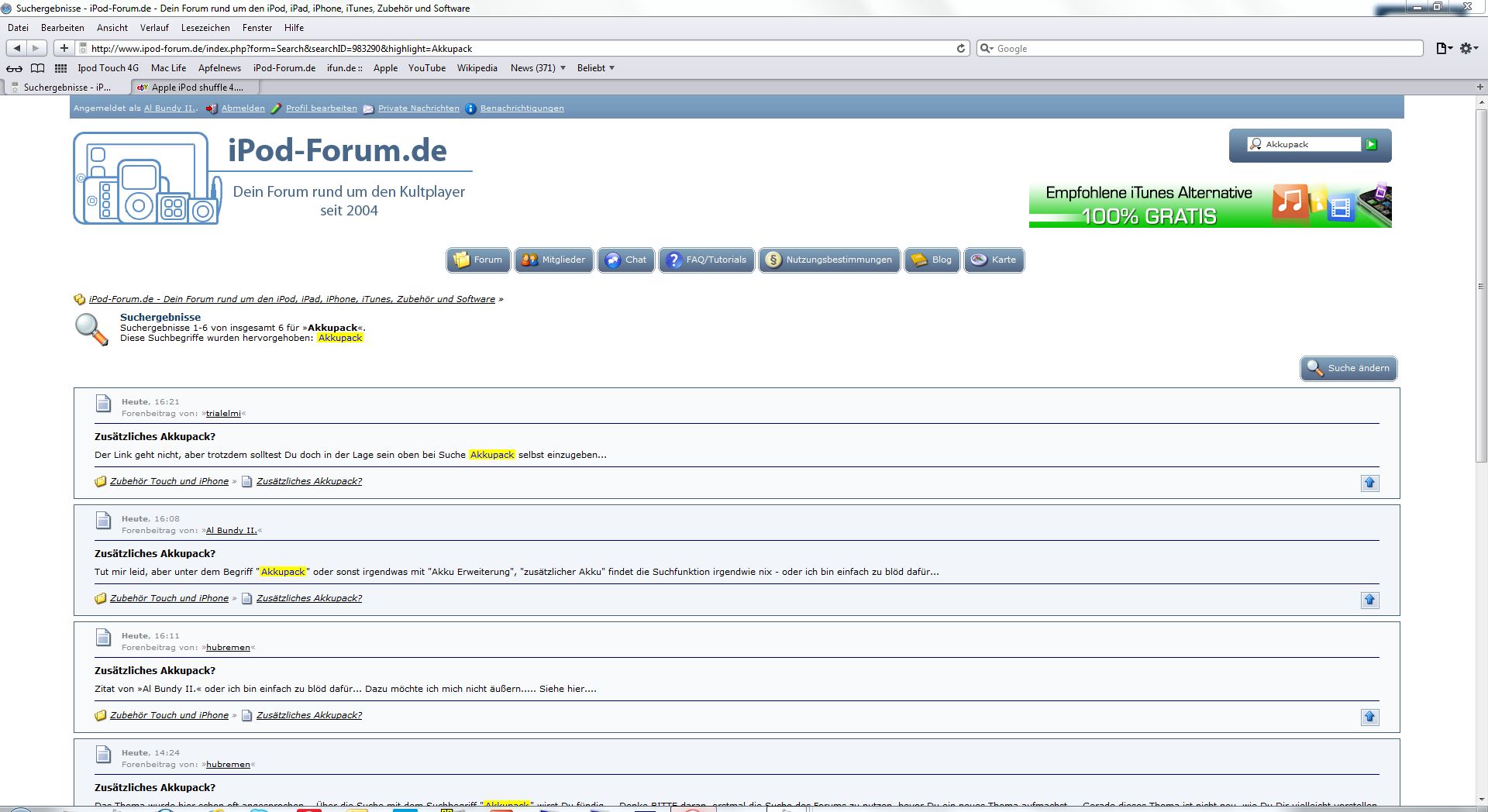Viewport: 1488px width, 812px height.
Task: Click into the forum search box with Akkupack
Action: (1304, 144)
